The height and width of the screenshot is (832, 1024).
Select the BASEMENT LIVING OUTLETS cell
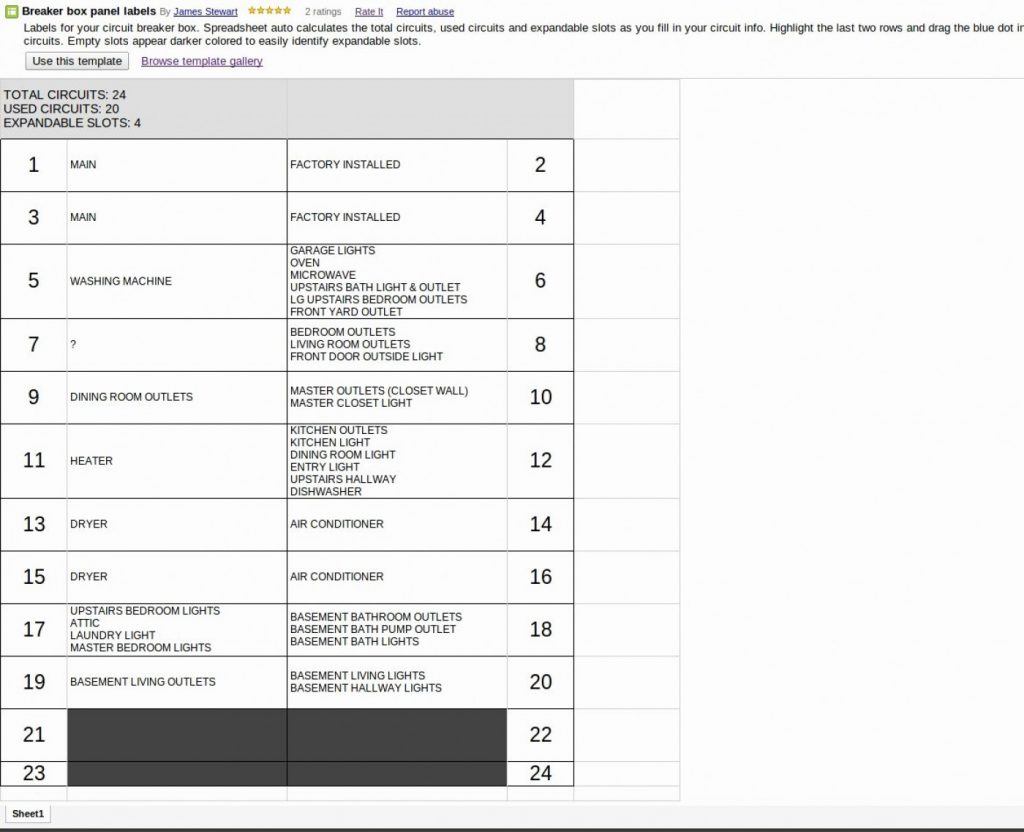[x=176, y=682]
